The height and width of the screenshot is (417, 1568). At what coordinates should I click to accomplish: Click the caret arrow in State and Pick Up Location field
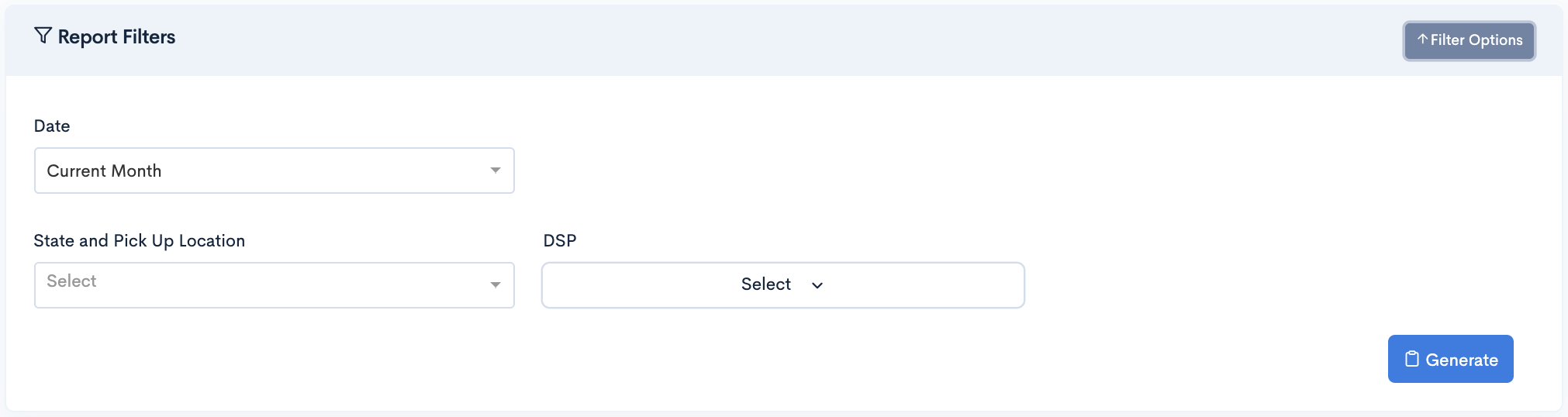[x=496, y=284]
